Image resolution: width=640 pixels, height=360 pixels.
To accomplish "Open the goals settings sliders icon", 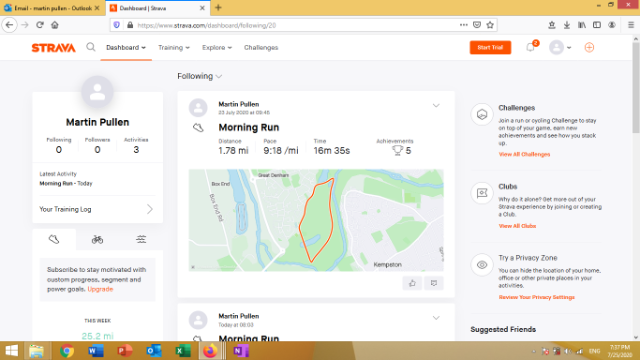I will pos(141,240).
